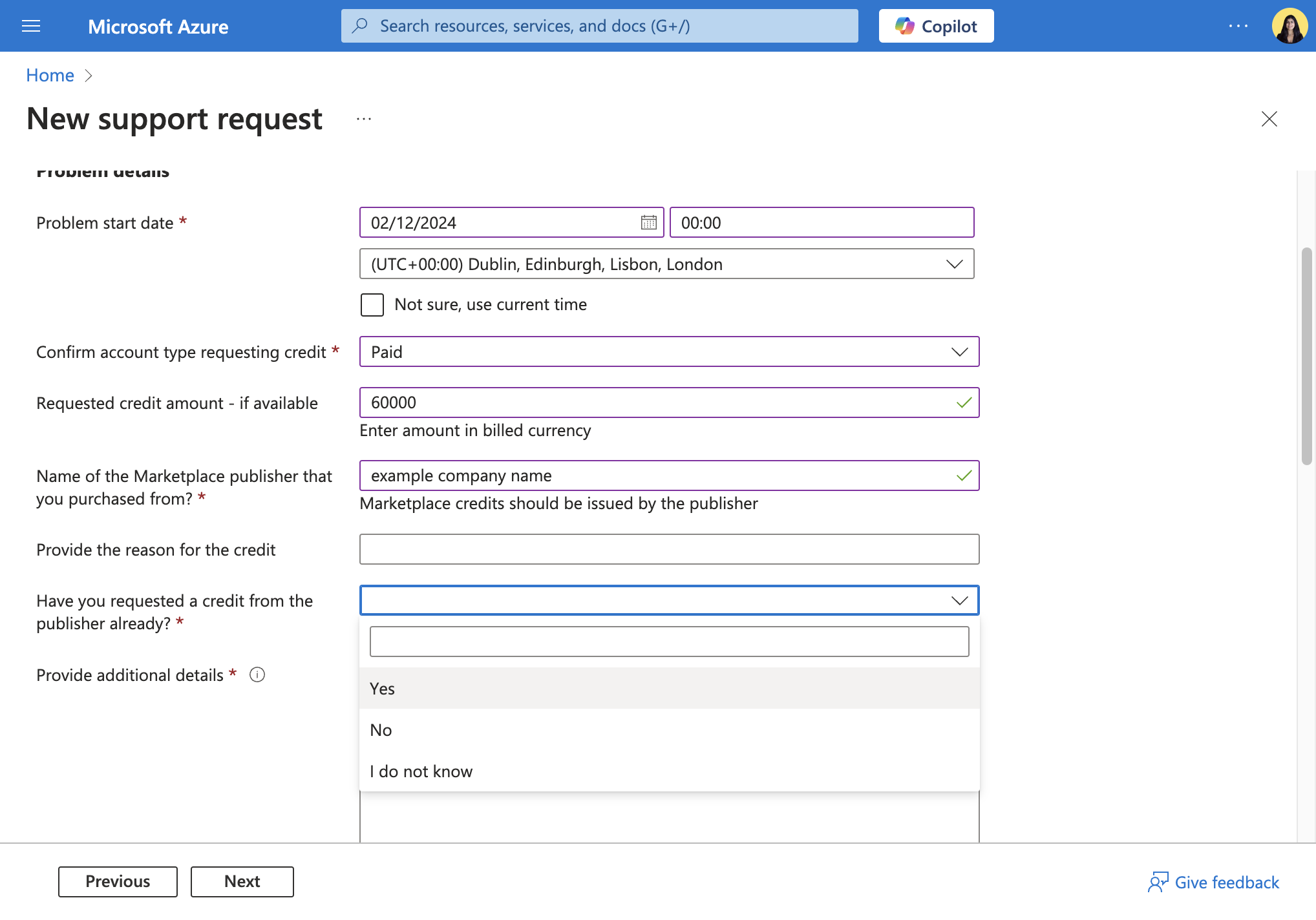
Task: Click the requested credit amount field
Action: tap(669, 403)
